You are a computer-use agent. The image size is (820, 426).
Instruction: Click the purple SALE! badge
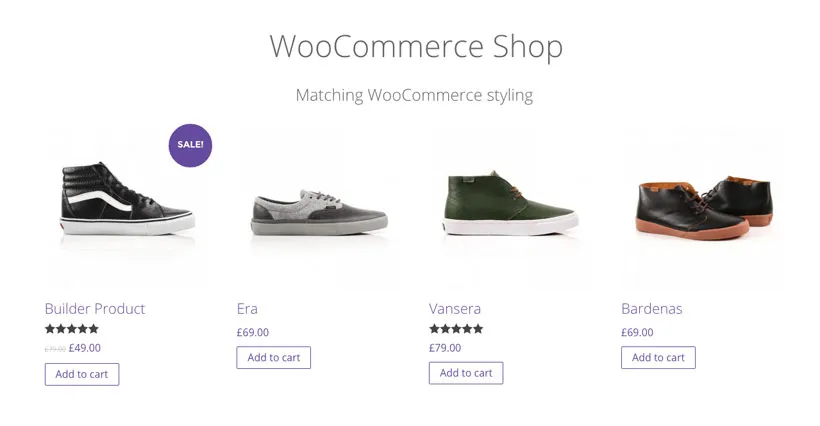(x=190, y=144)
